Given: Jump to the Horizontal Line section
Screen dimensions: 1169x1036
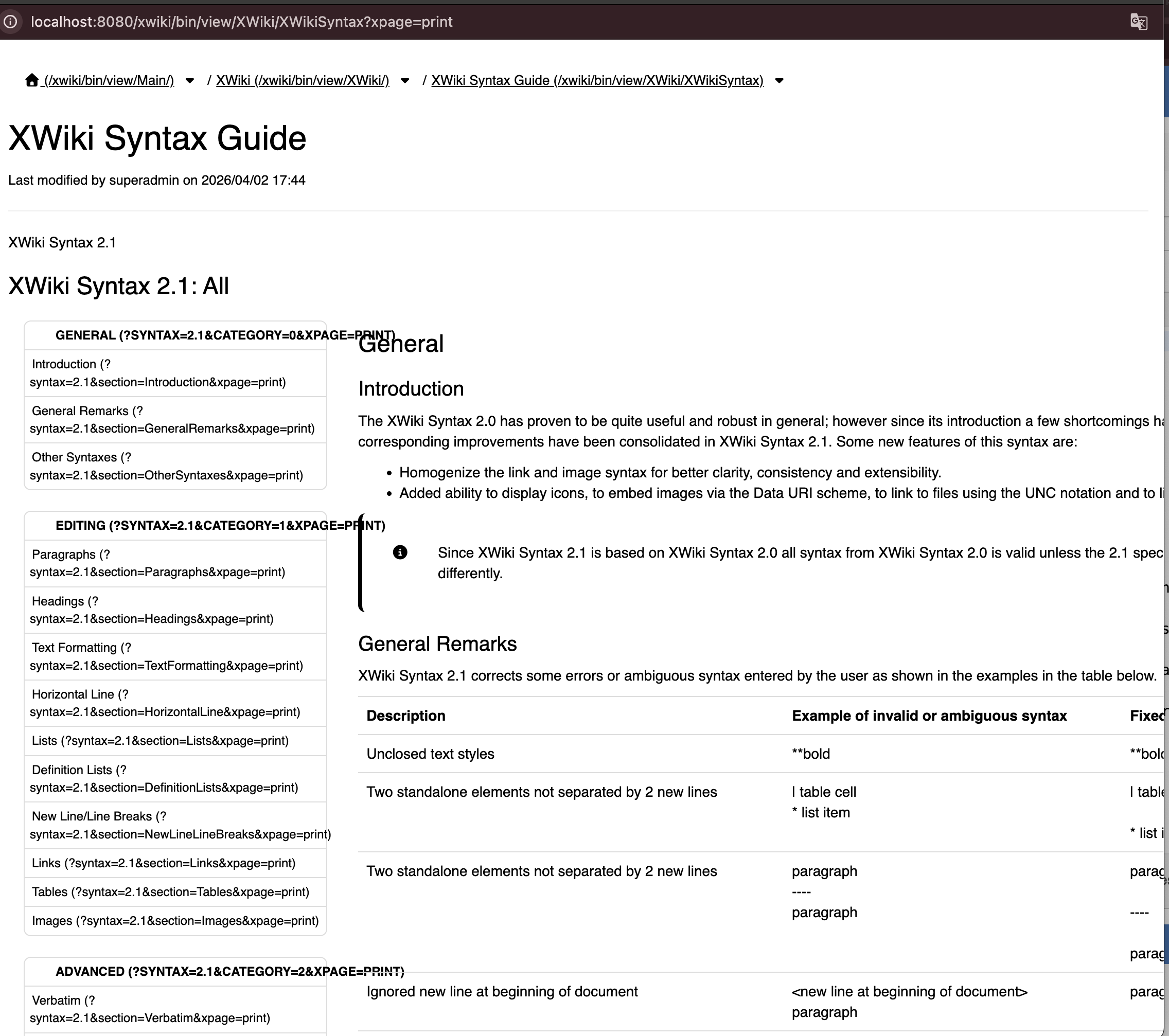Looking at the screenshot, I should [165, 703].
